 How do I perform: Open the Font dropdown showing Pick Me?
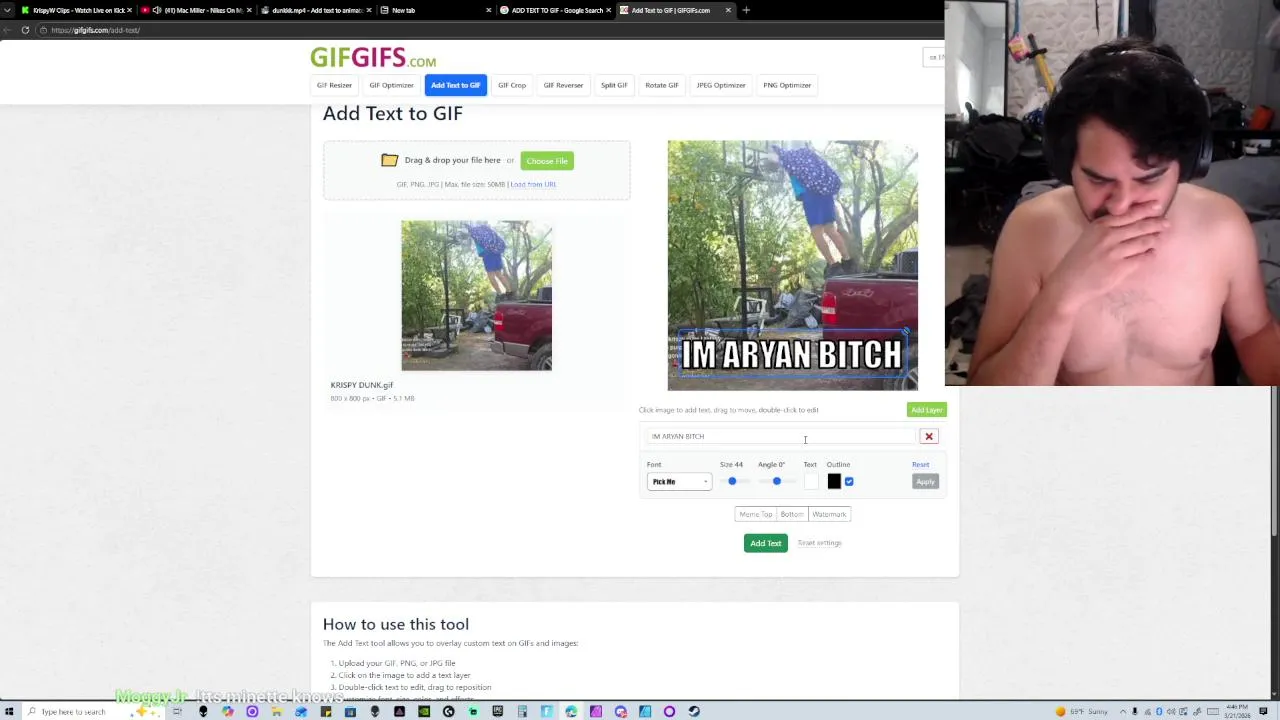[679, 482]
